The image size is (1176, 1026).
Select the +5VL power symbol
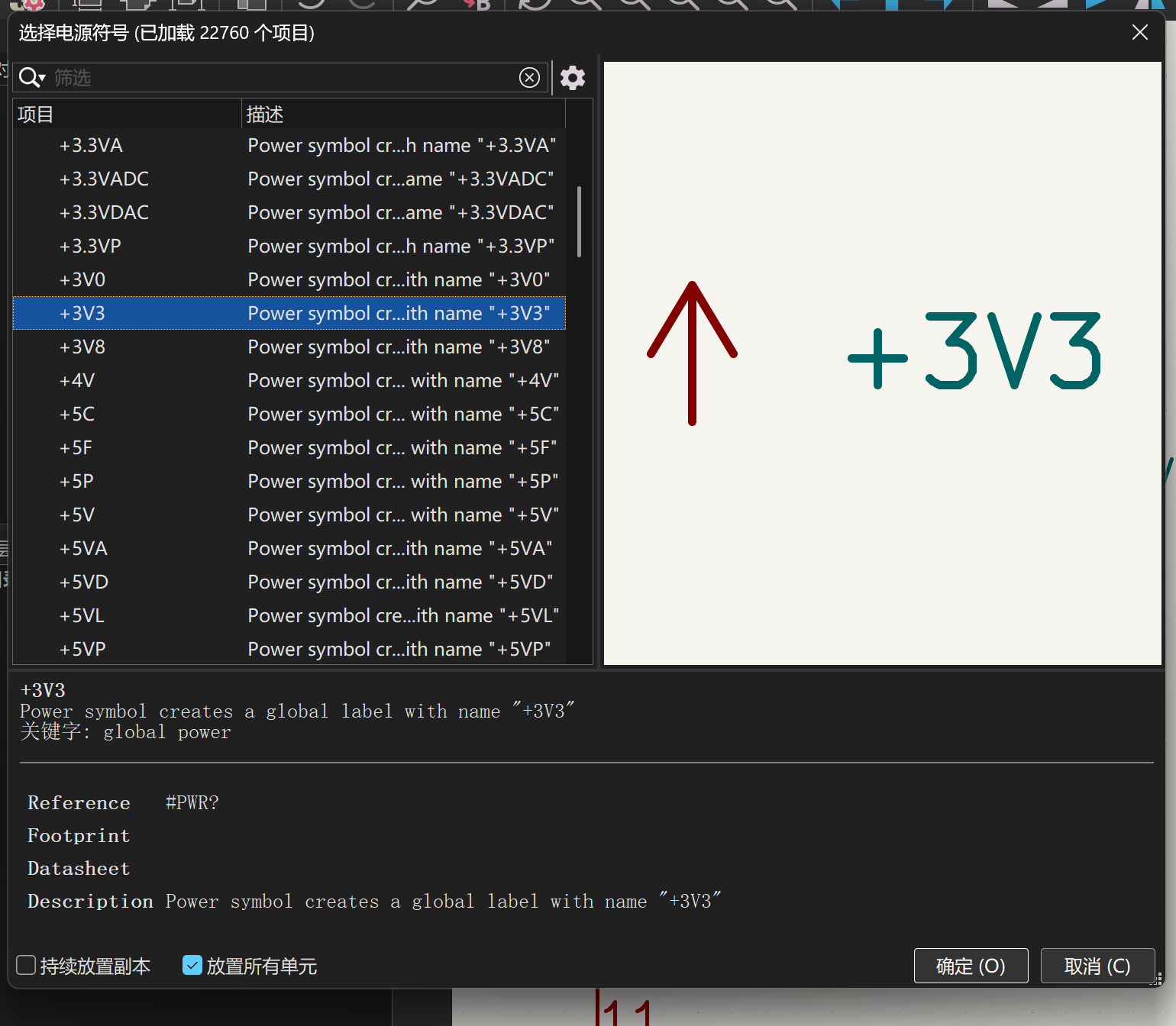[x=289, y=615]
